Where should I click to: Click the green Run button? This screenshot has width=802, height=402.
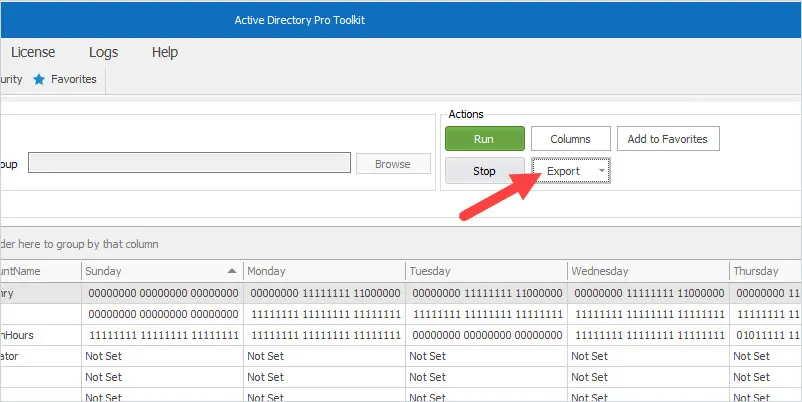[484, 139]
